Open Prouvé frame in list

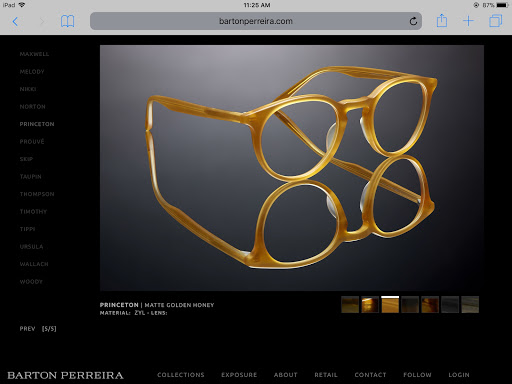point(32,142)
